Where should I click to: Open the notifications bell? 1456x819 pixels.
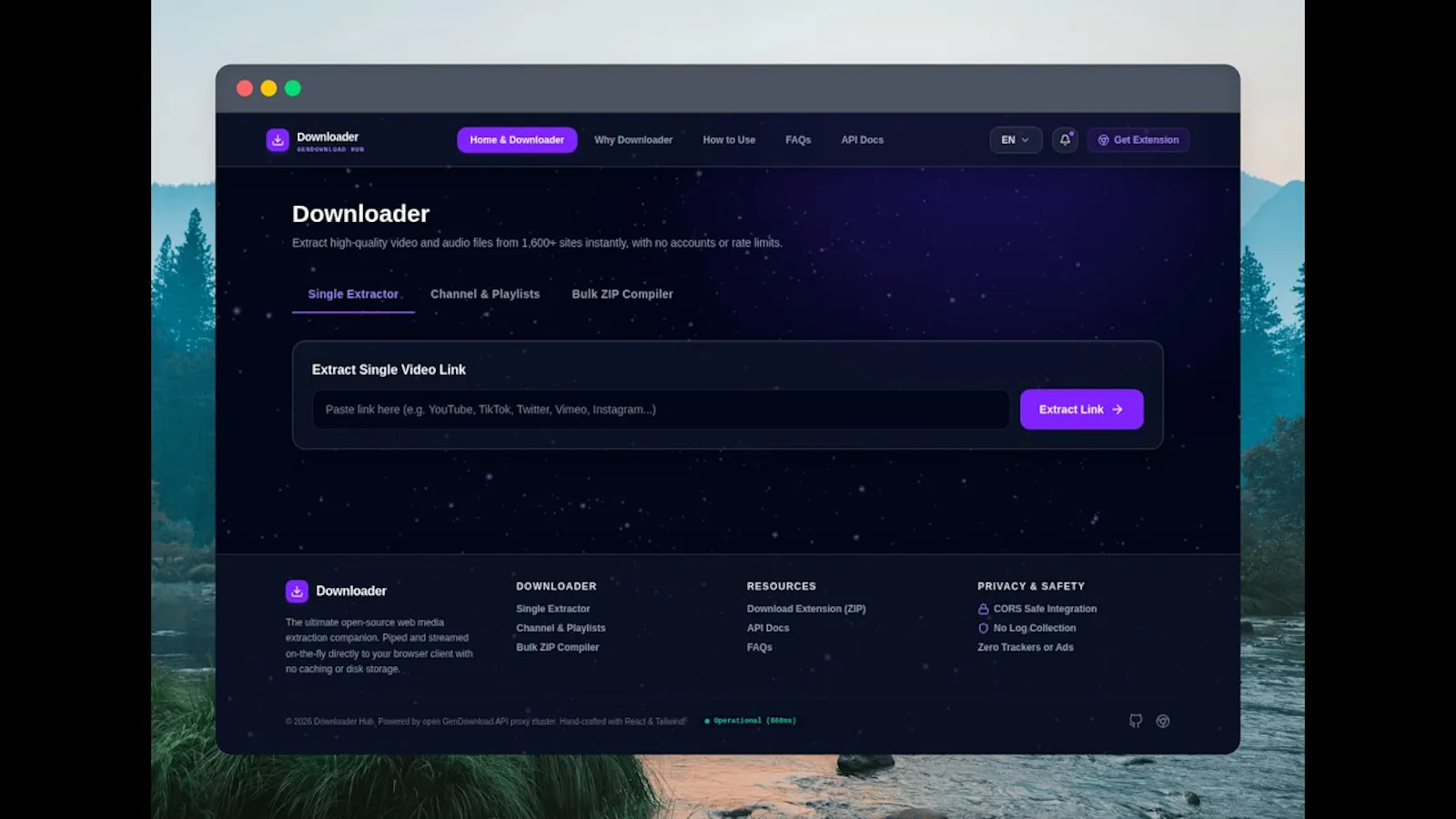tap(1065, 140)
